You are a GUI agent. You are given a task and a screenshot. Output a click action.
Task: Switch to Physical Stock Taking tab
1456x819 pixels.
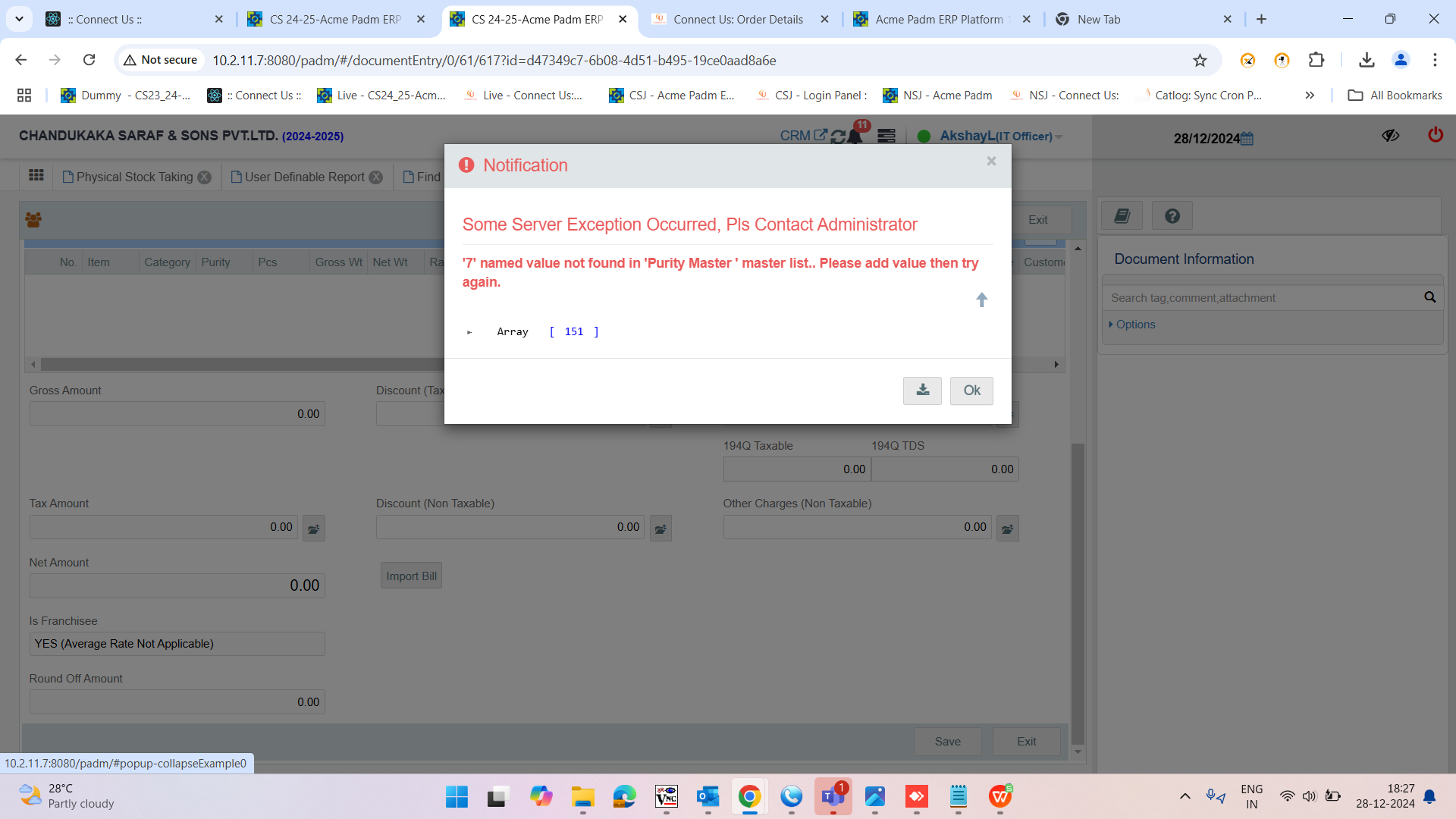click(x=127, y=177)
